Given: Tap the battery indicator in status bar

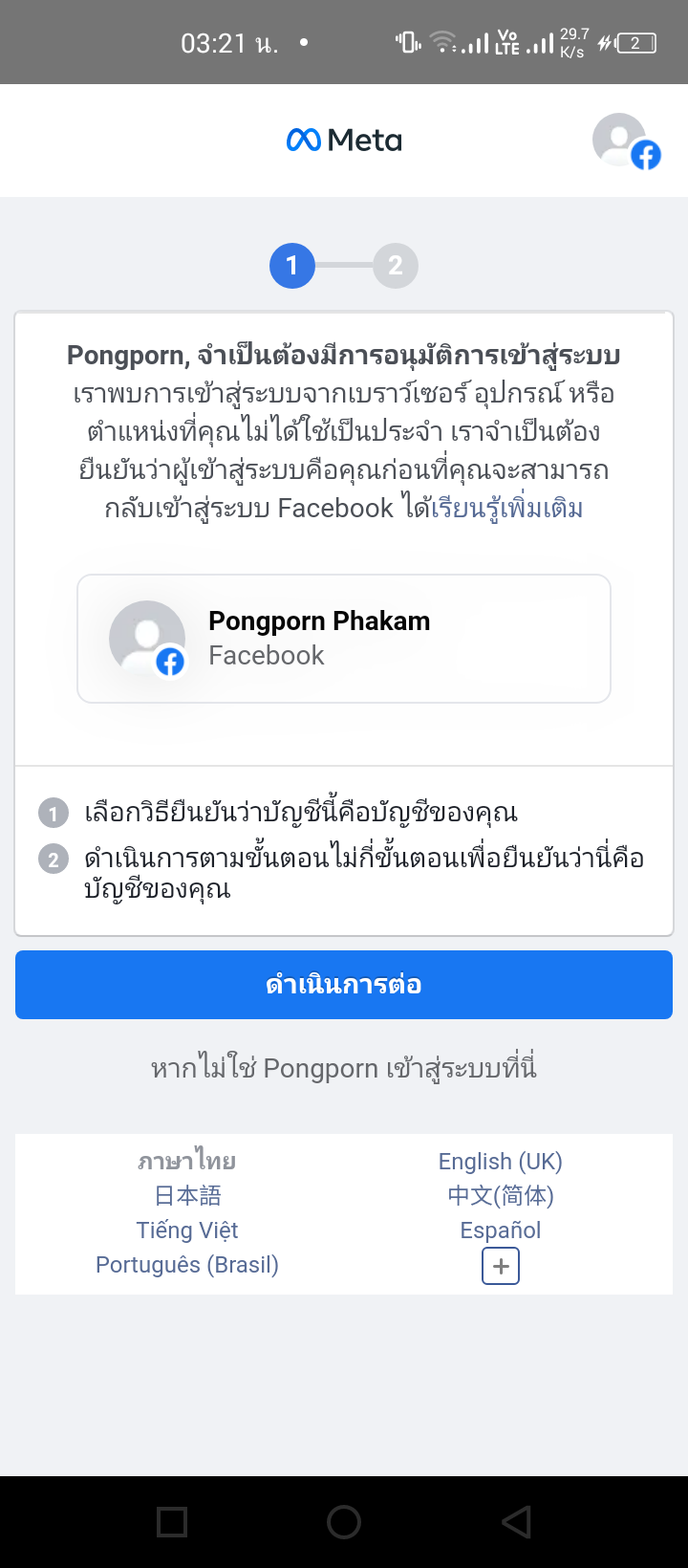Looking at the screenshot, I should pyautogui.click(x=636, y=43).
